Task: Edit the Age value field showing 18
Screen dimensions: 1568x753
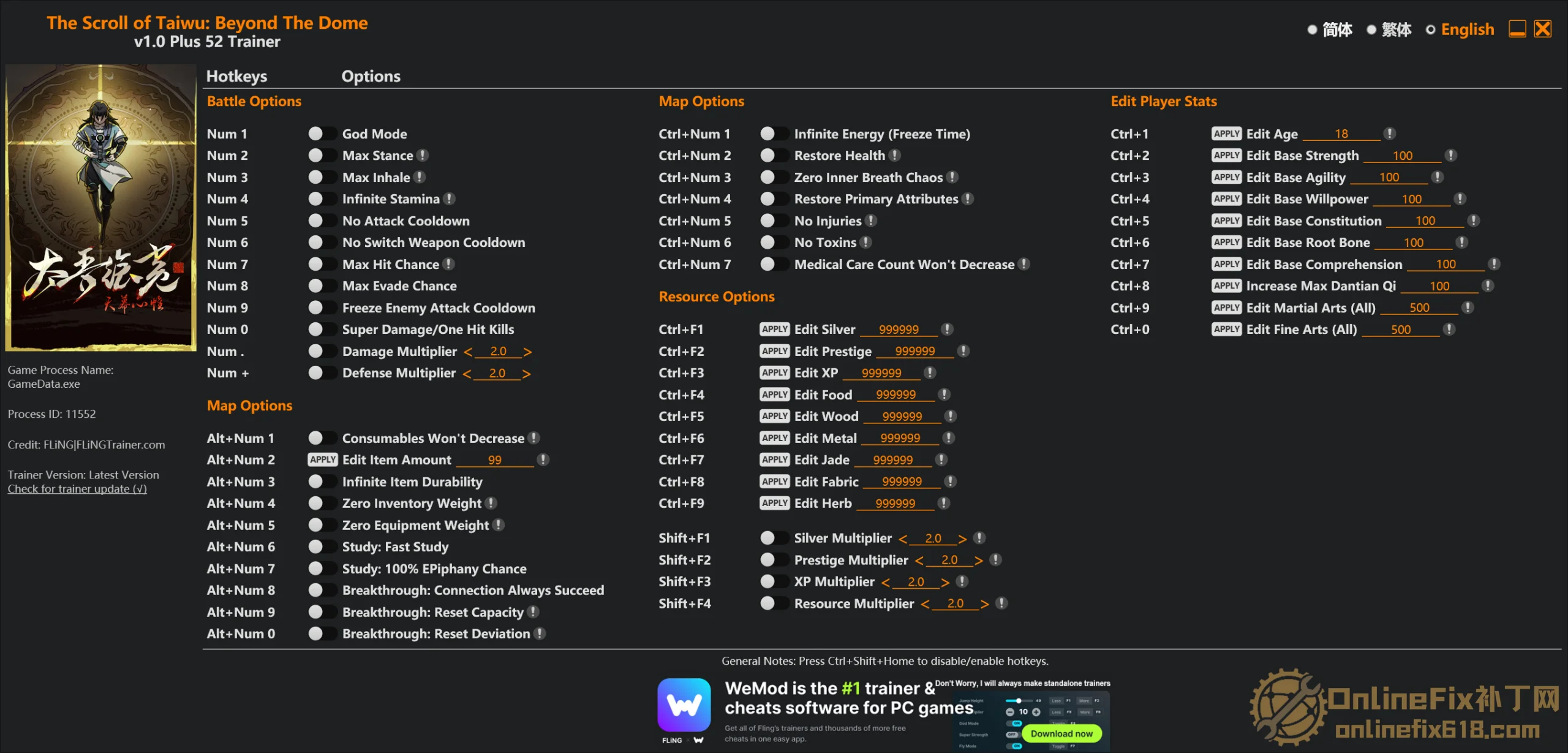Action: click(1341, 134)
